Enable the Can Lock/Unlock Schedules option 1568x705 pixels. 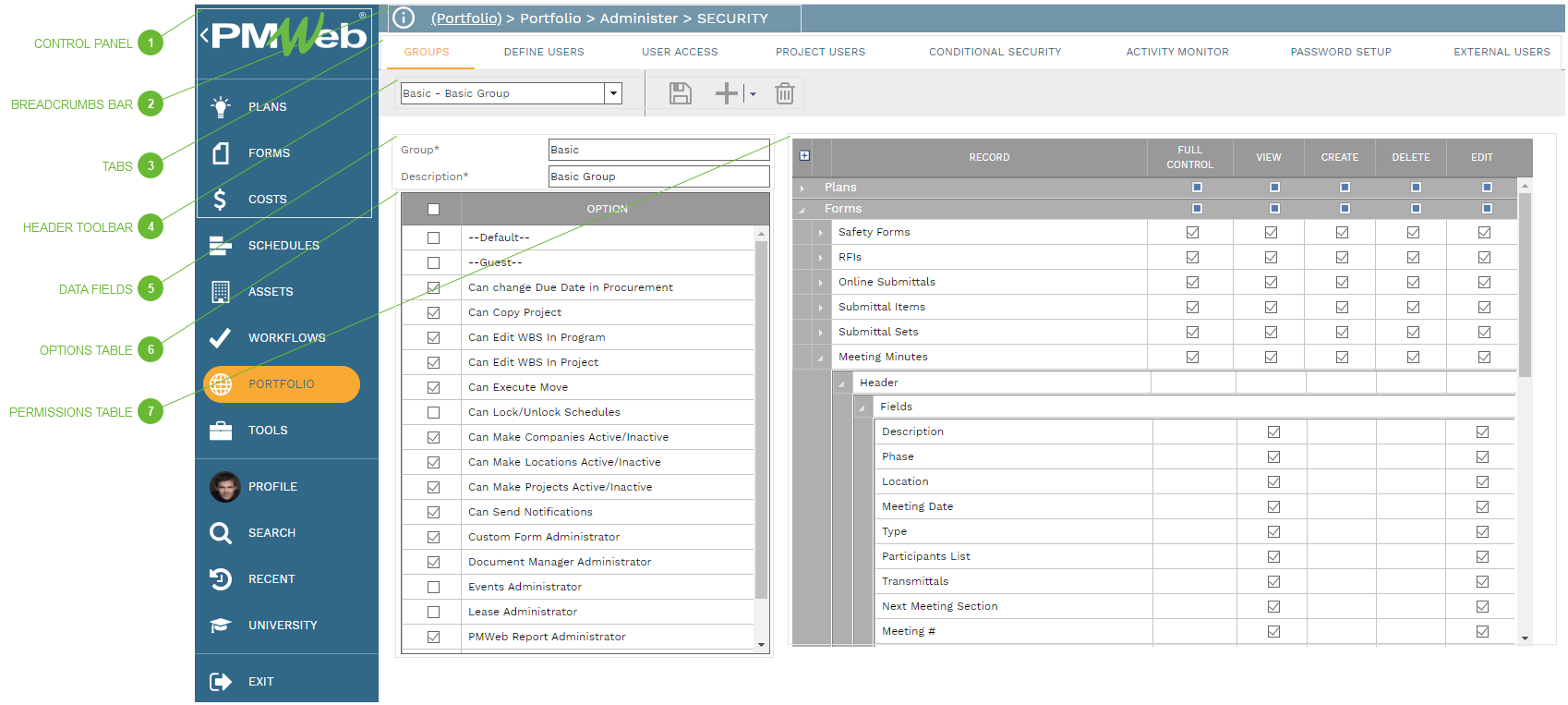point(433,413)
